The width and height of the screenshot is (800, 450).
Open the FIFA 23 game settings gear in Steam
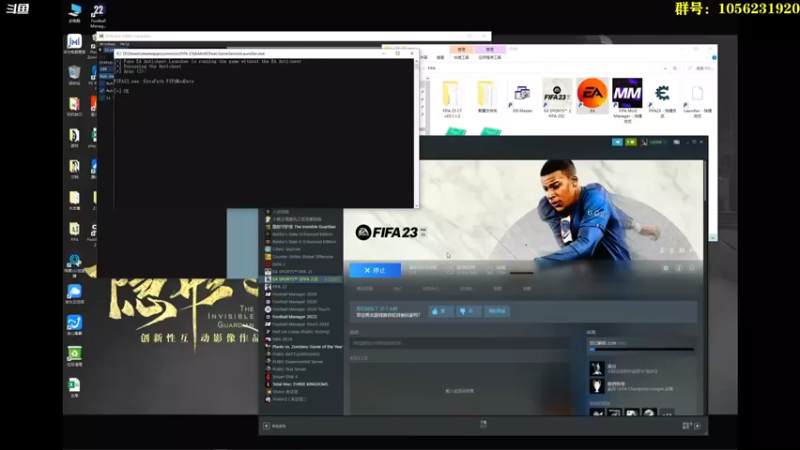[x=665, y=268]
